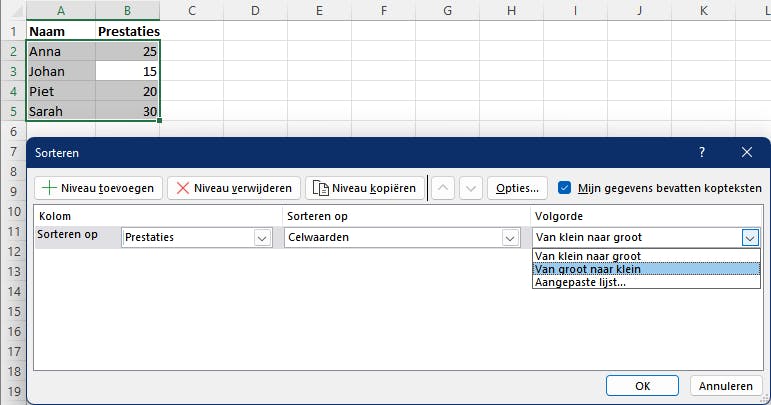Click the Niveau toevoegen plus icon
Image resolution: width=771 pixels, height=405 pixels.
[48, 188]
